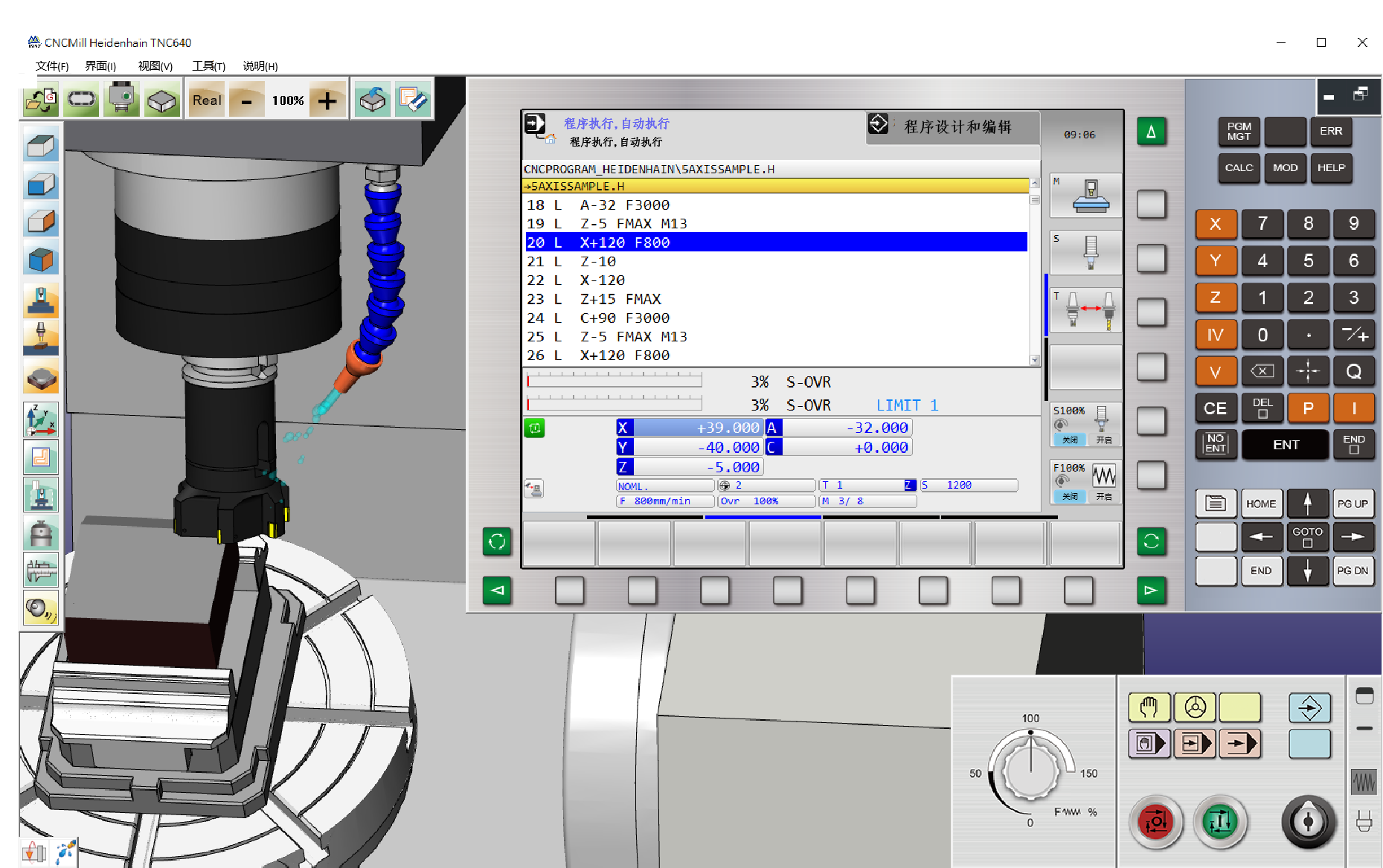The width and height of the screenshot is (1383, 868).
Task: Click the feed override rotary dial
Action: (1030, 772)
